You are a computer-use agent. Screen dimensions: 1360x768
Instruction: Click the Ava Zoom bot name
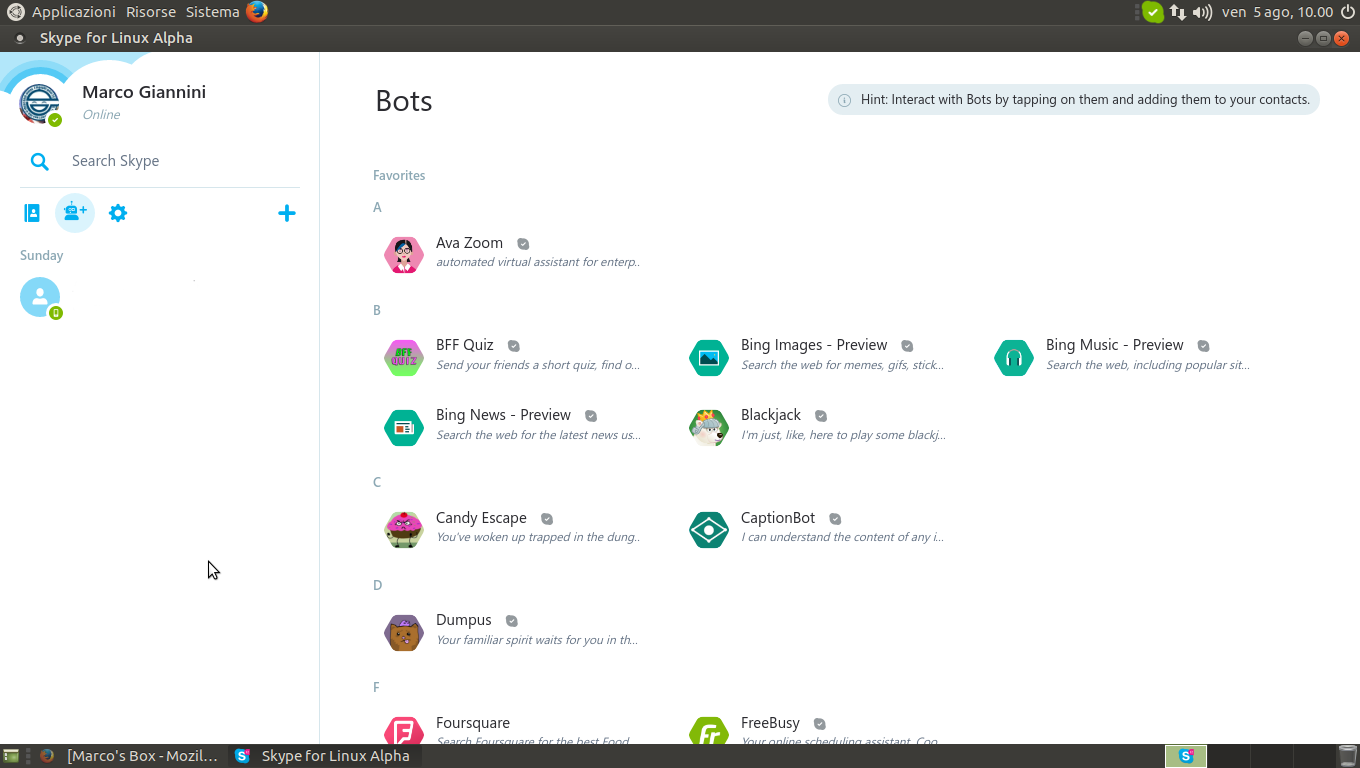click(x=469, y=243)
